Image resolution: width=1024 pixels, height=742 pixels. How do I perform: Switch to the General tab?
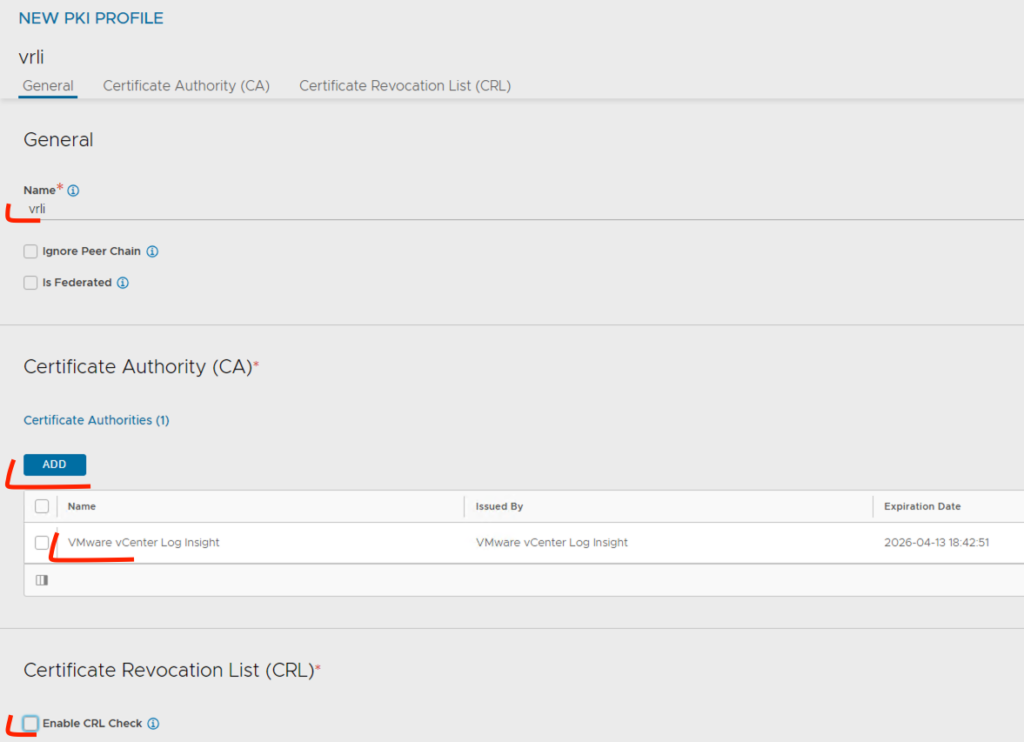[x=48, y=86]
